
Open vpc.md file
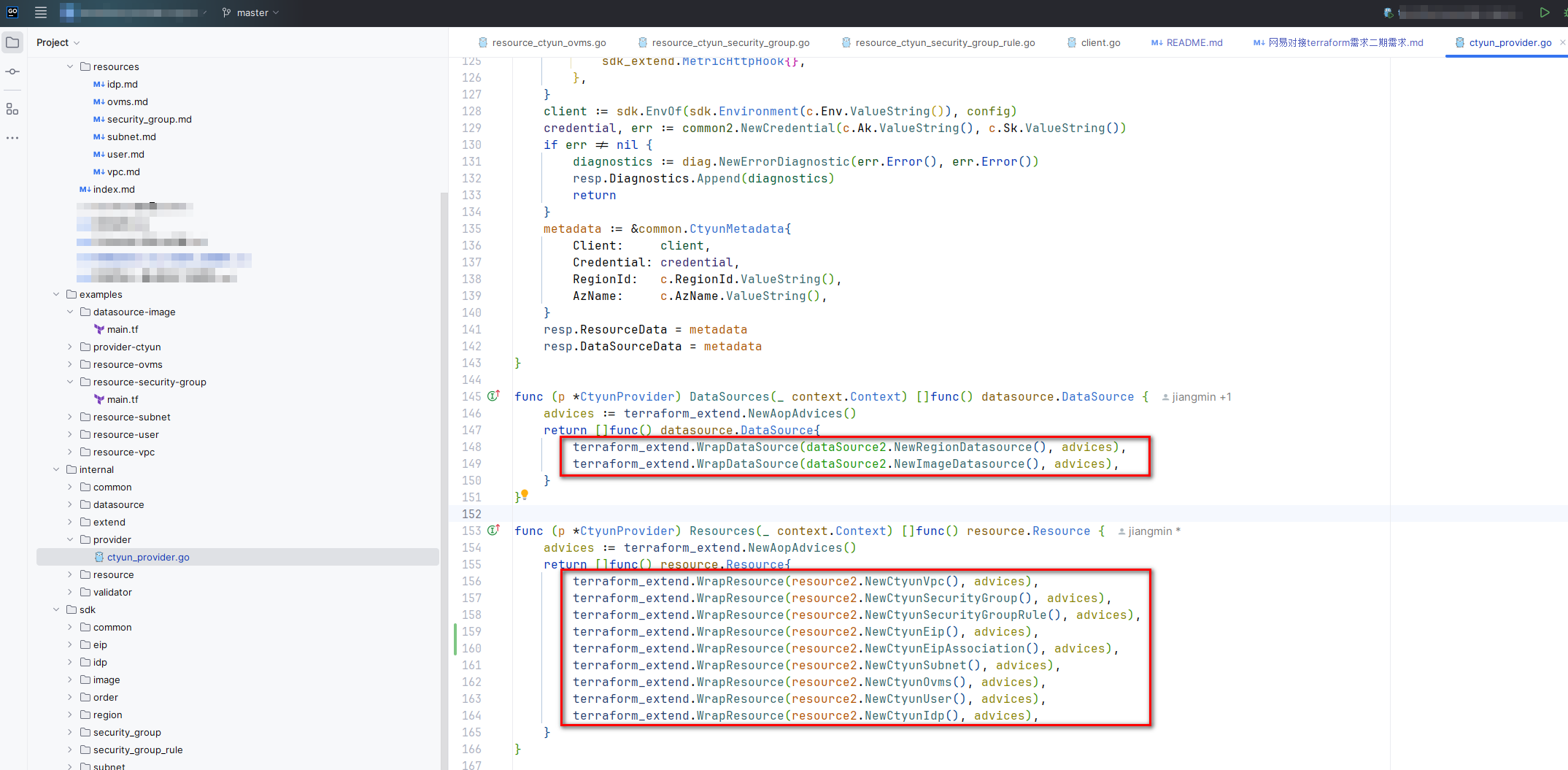coord(123,172)
